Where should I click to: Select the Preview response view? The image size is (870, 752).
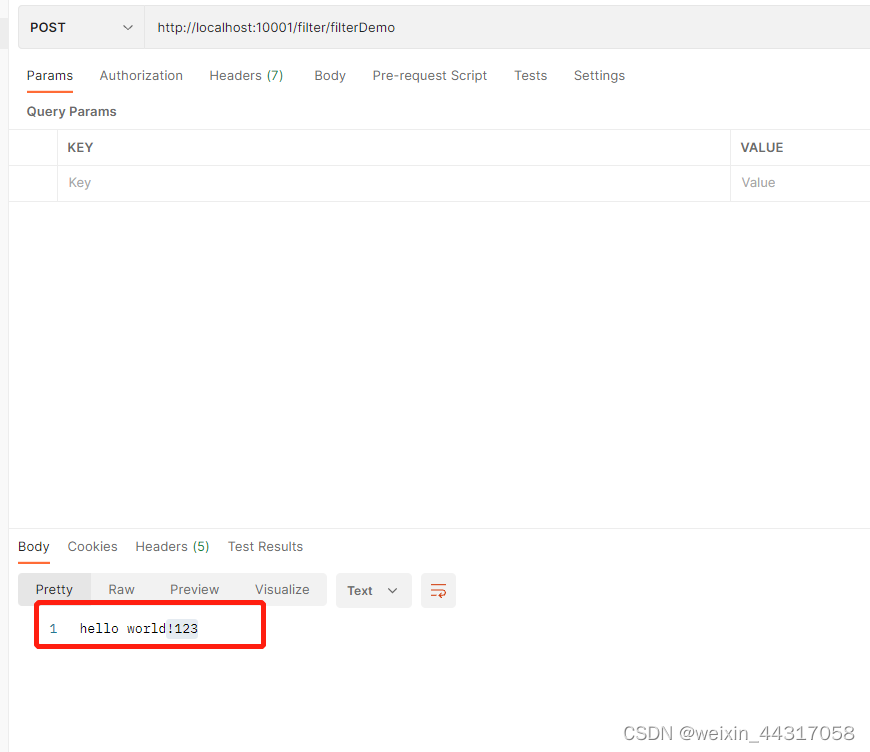pyautogui.click(x=194, y=589)
